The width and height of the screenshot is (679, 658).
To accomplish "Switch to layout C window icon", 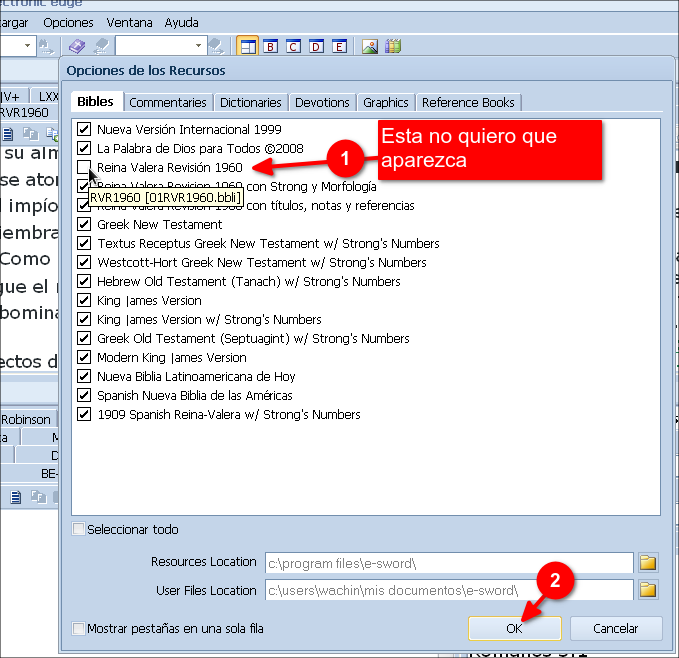I will tap(293, 46).
